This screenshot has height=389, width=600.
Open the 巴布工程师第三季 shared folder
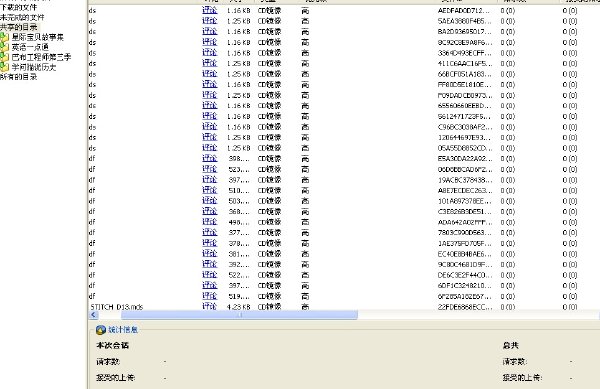41,57
